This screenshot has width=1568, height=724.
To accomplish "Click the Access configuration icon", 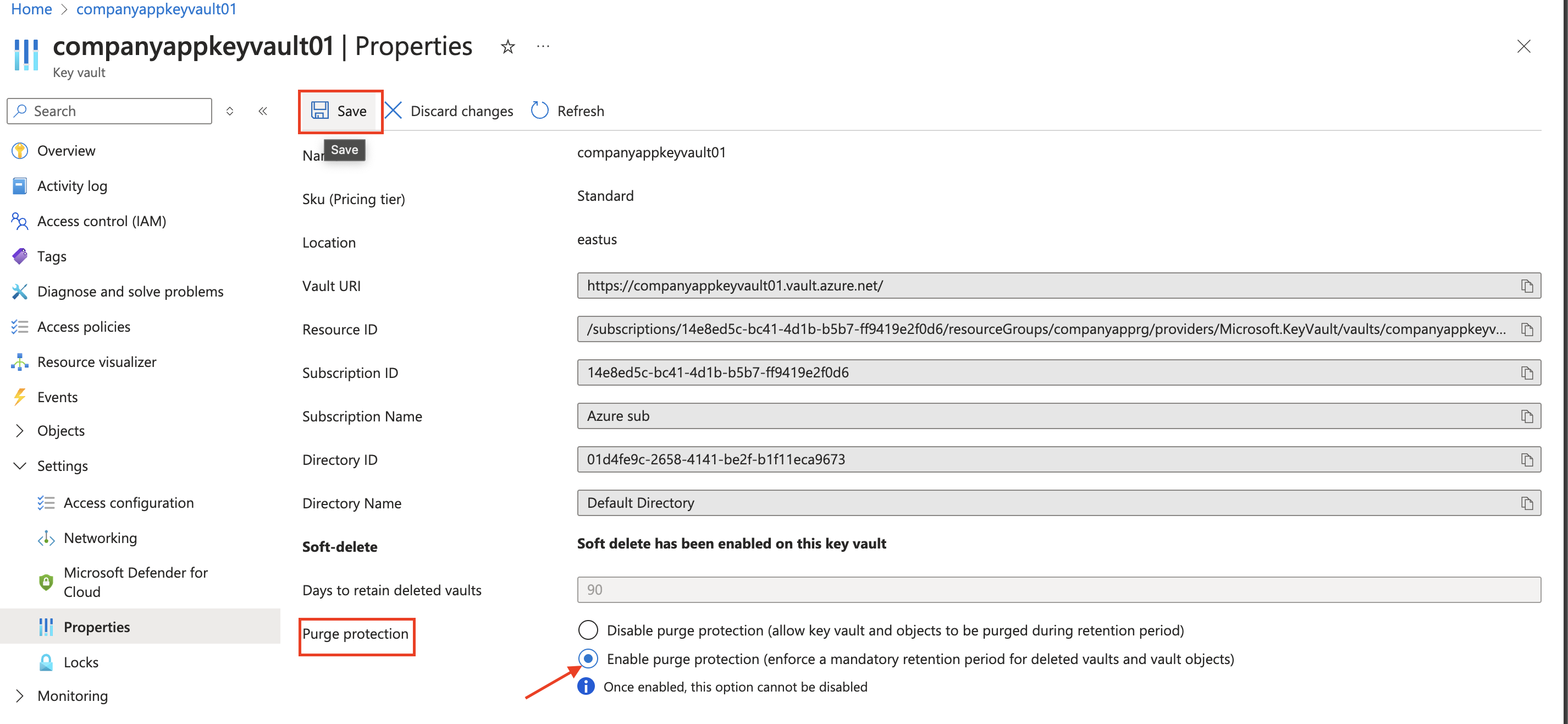I will [x=46, y=503].
